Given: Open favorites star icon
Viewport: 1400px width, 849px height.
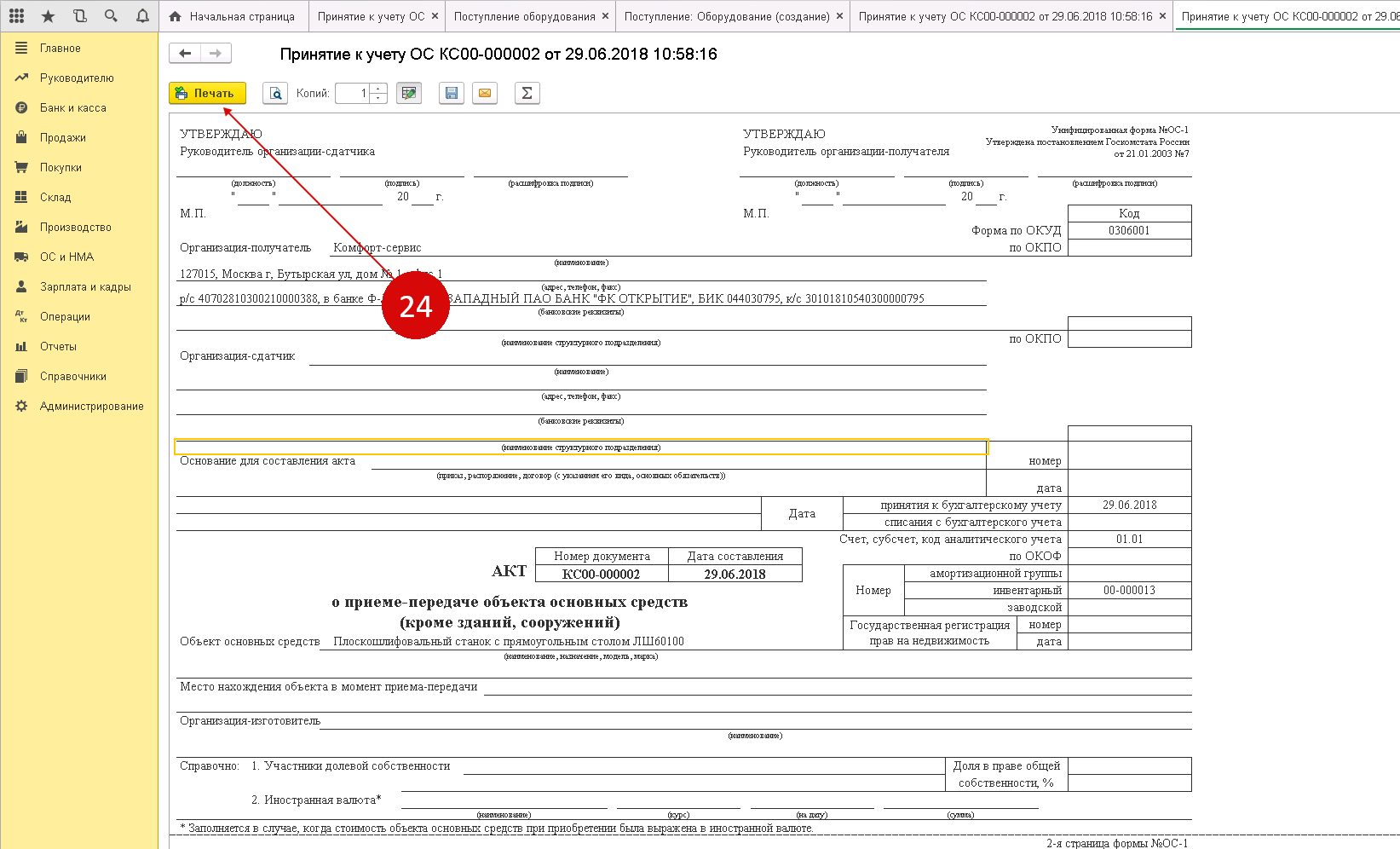Looking at the screenshot, I should click(48, 15).
